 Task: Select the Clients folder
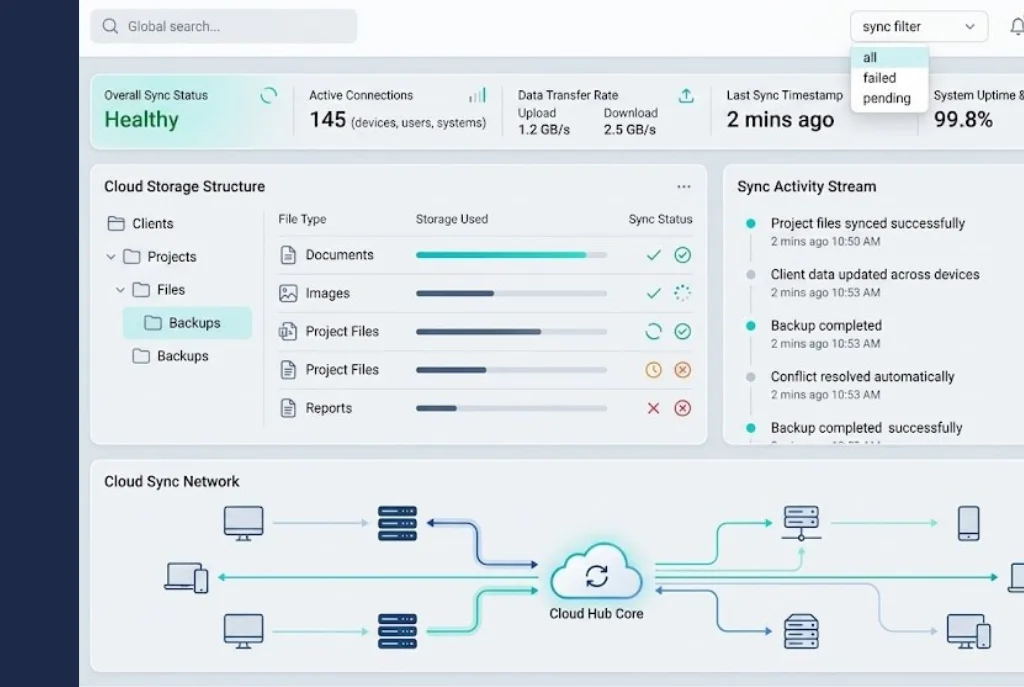140,223
